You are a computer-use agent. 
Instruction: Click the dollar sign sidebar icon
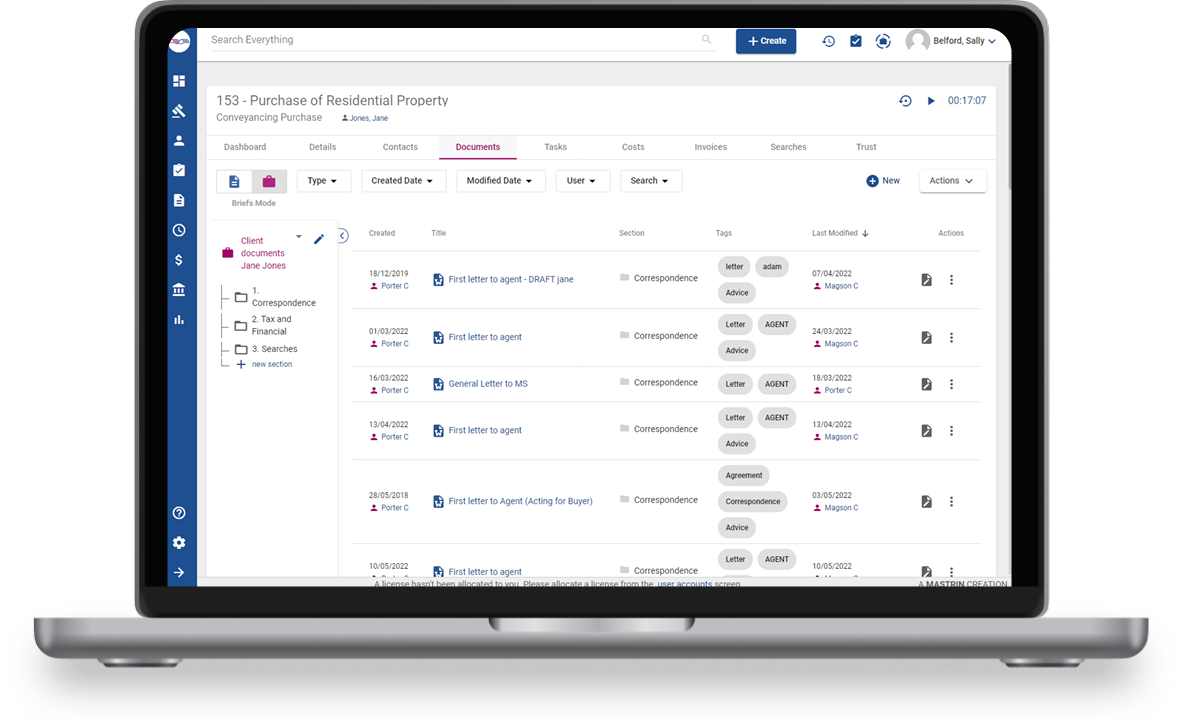[x=179, y=260]
